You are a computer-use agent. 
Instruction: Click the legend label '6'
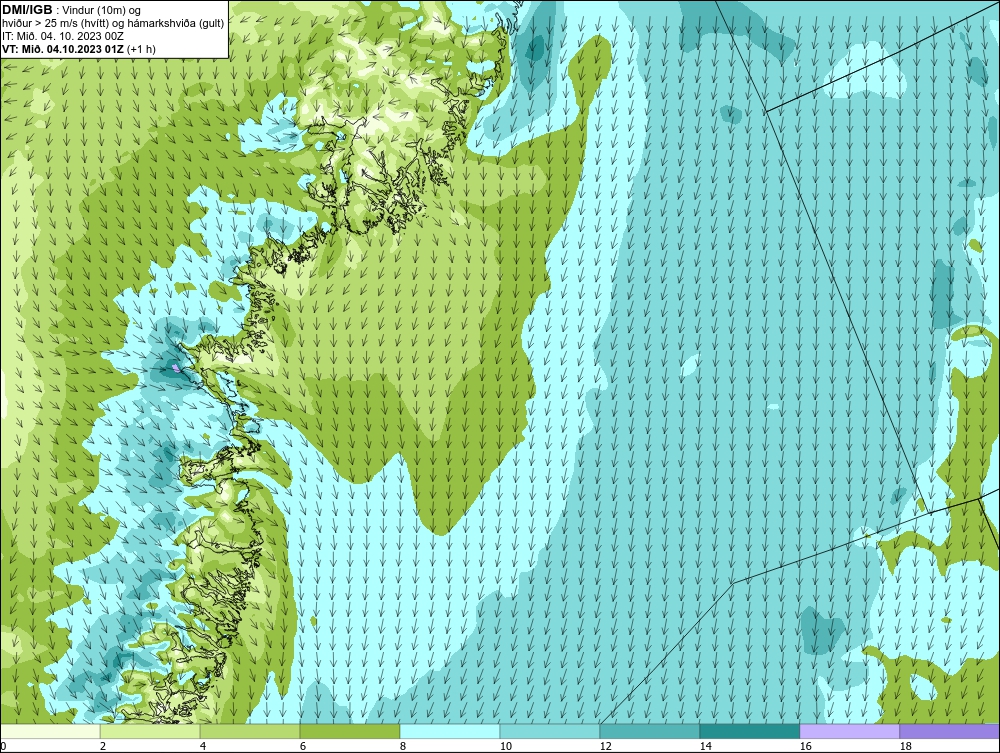[303, 746]
